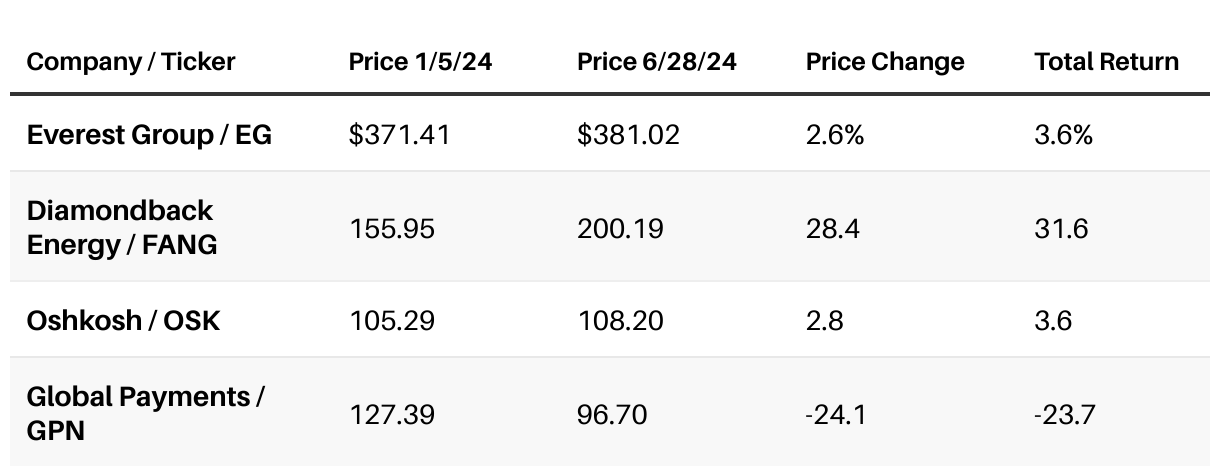Click the 108.20 price cell
1220x476 pixels.
tap(620, 321)
